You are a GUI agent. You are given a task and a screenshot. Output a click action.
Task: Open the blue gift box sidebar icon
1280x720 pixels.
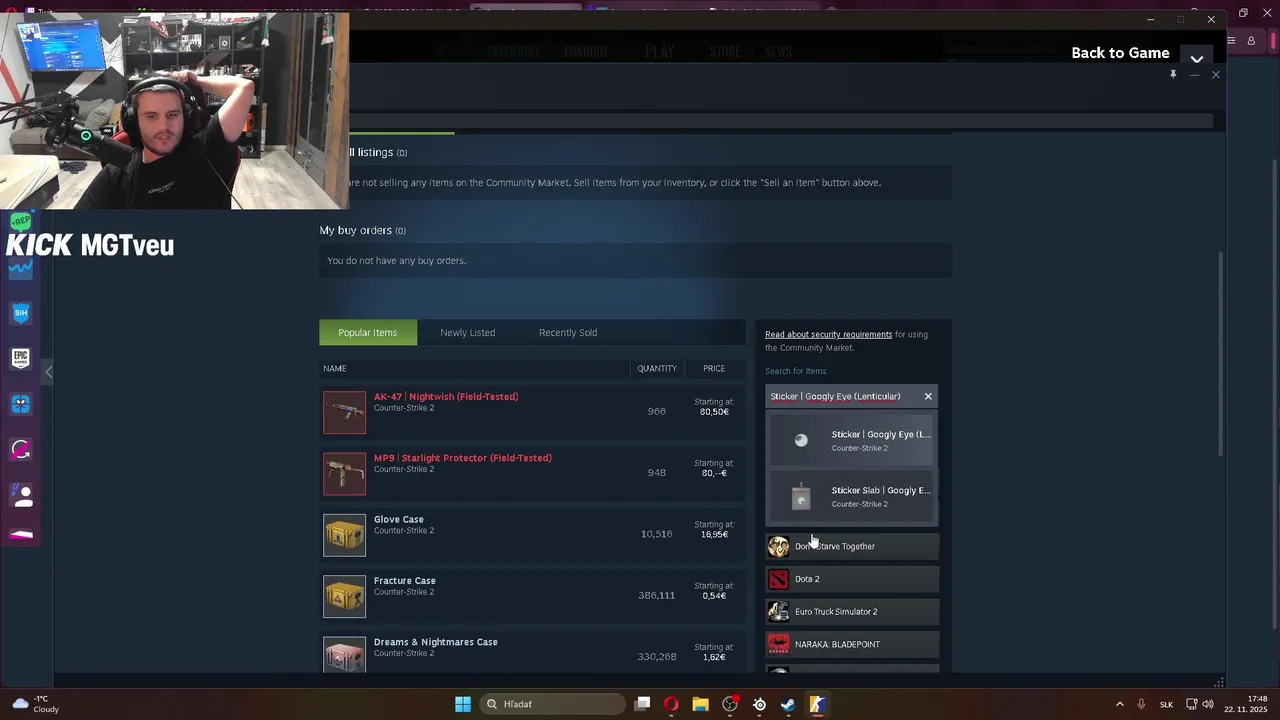click(21, 404)
